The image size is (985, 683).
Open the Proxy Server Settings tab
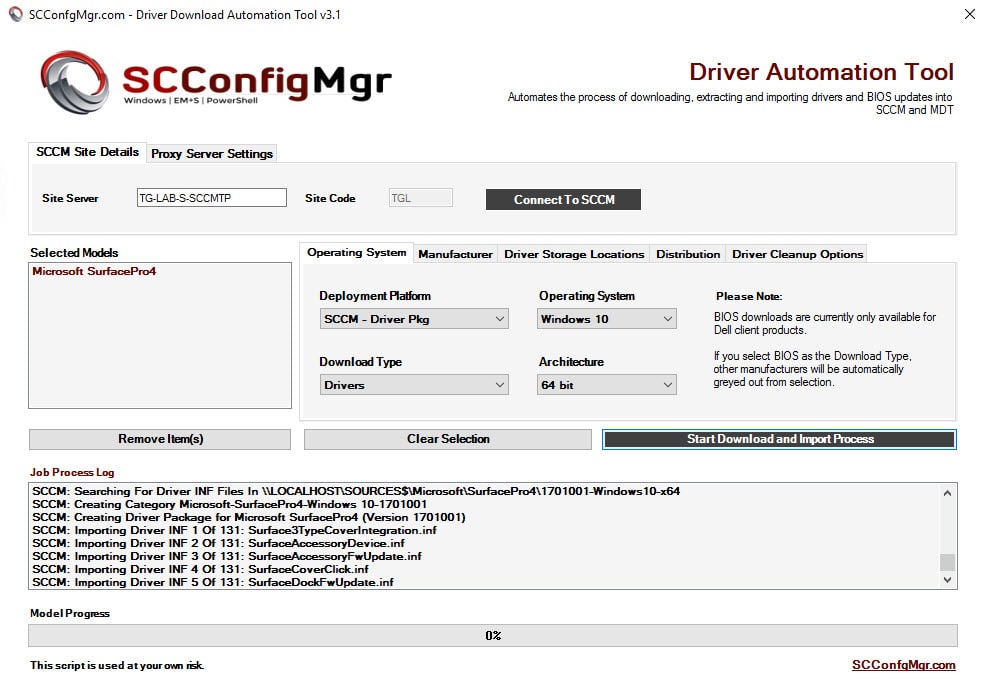pos(212,153)
